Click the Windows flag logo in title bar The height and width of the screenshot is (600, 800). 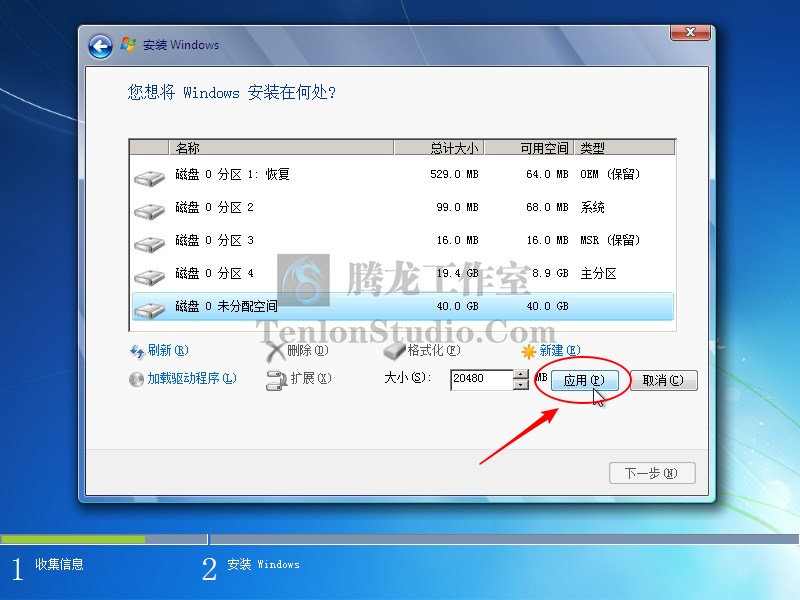point(128,44)
